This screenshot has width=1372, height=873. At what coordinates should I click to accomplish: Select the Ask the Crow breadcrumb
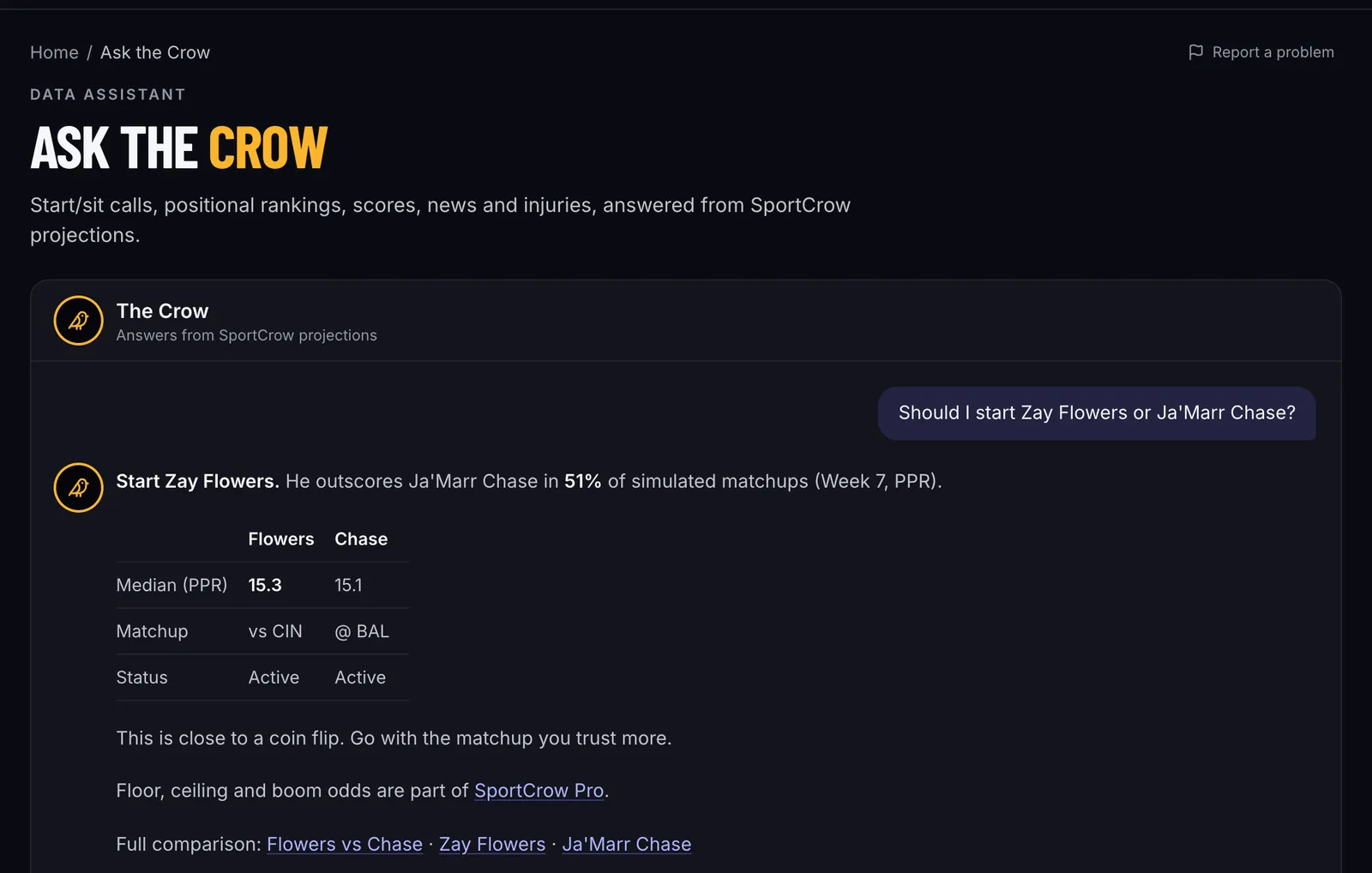pyautogui.click(x=155, y=52)
